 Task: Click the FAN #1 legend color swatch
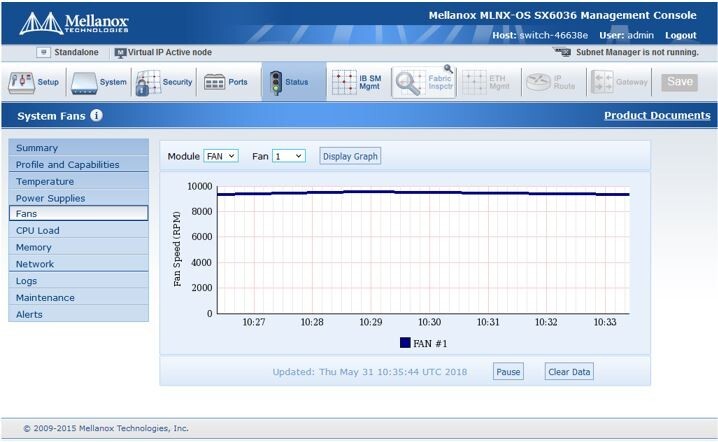pos(405,343)
